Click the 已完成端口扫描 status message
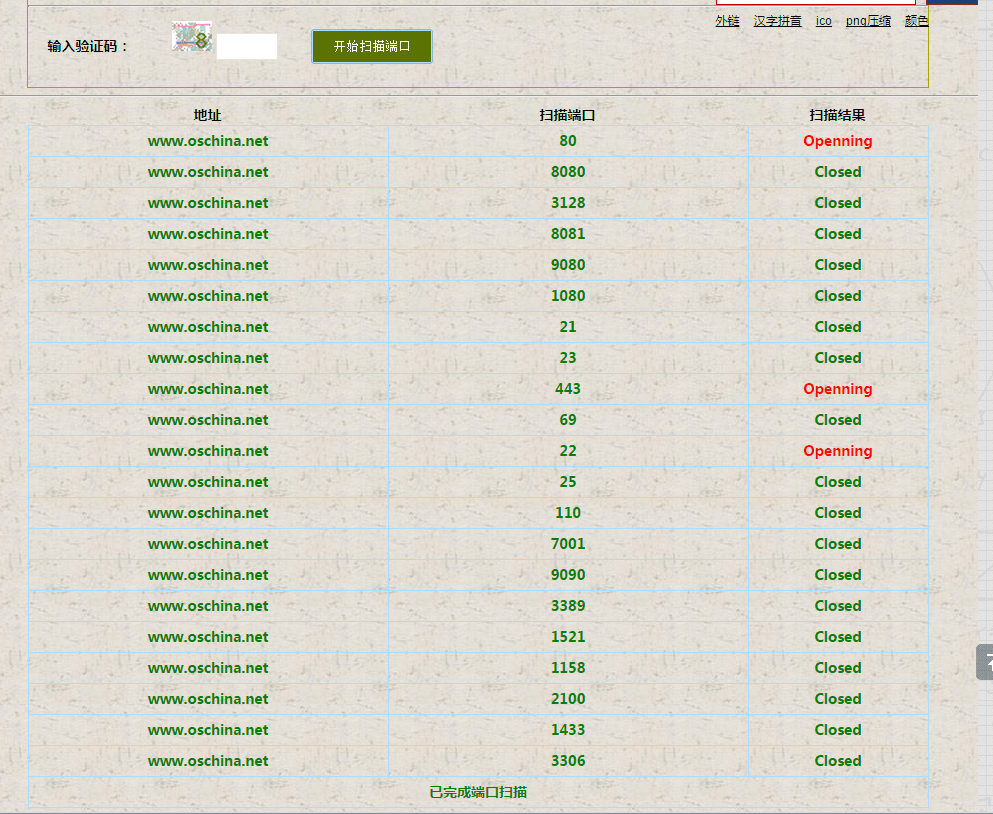The width and height of the screenshot is (993, 814). click(x=478, y=792)
